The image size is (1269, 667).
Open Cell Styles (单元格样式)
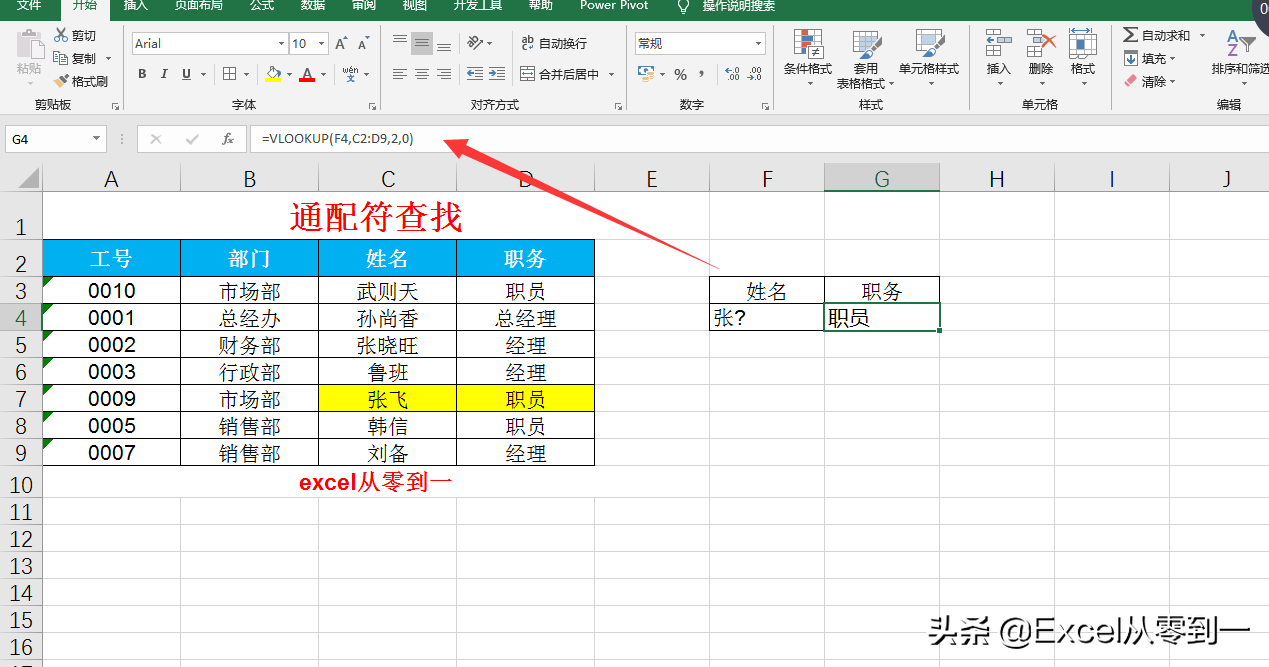tap(929, 58)
